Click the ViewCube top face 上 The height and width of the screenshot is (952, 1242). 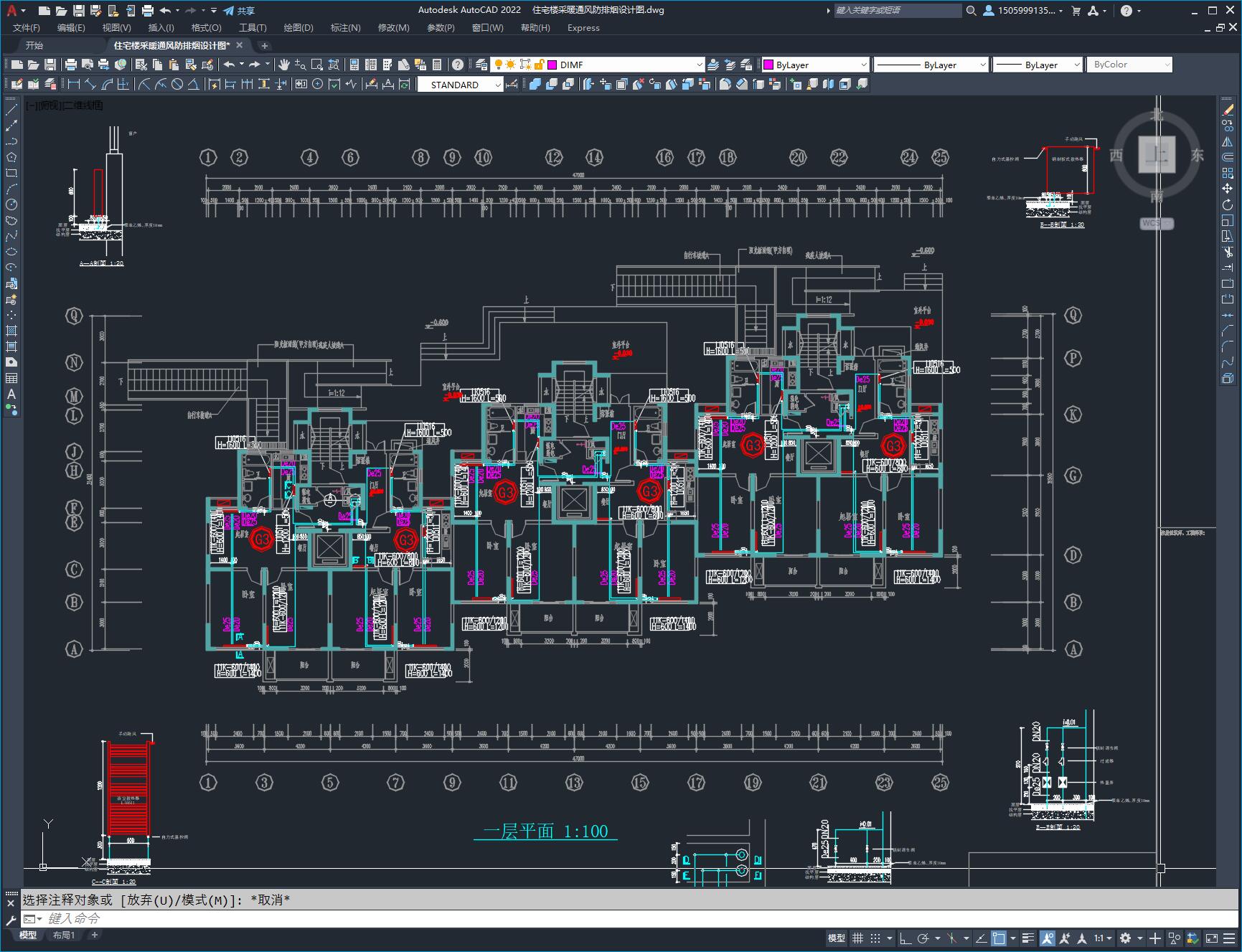click(x=1157, y=154)
